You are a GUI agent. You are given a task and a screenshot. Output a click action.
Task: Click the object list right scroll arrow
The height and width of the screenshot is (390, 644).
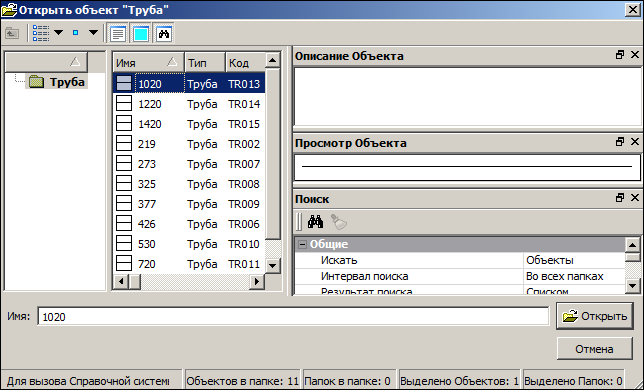(x=257, y=281)
